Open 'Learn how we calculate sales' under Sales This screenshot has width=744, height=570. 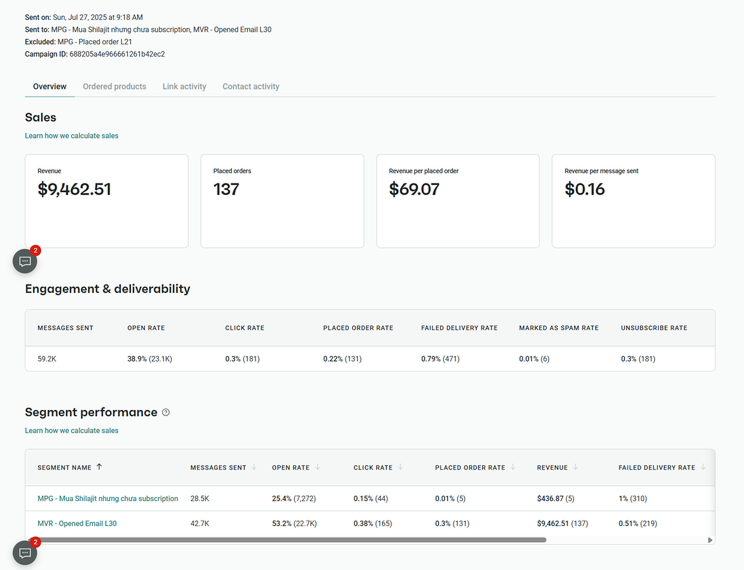(71, 136)
